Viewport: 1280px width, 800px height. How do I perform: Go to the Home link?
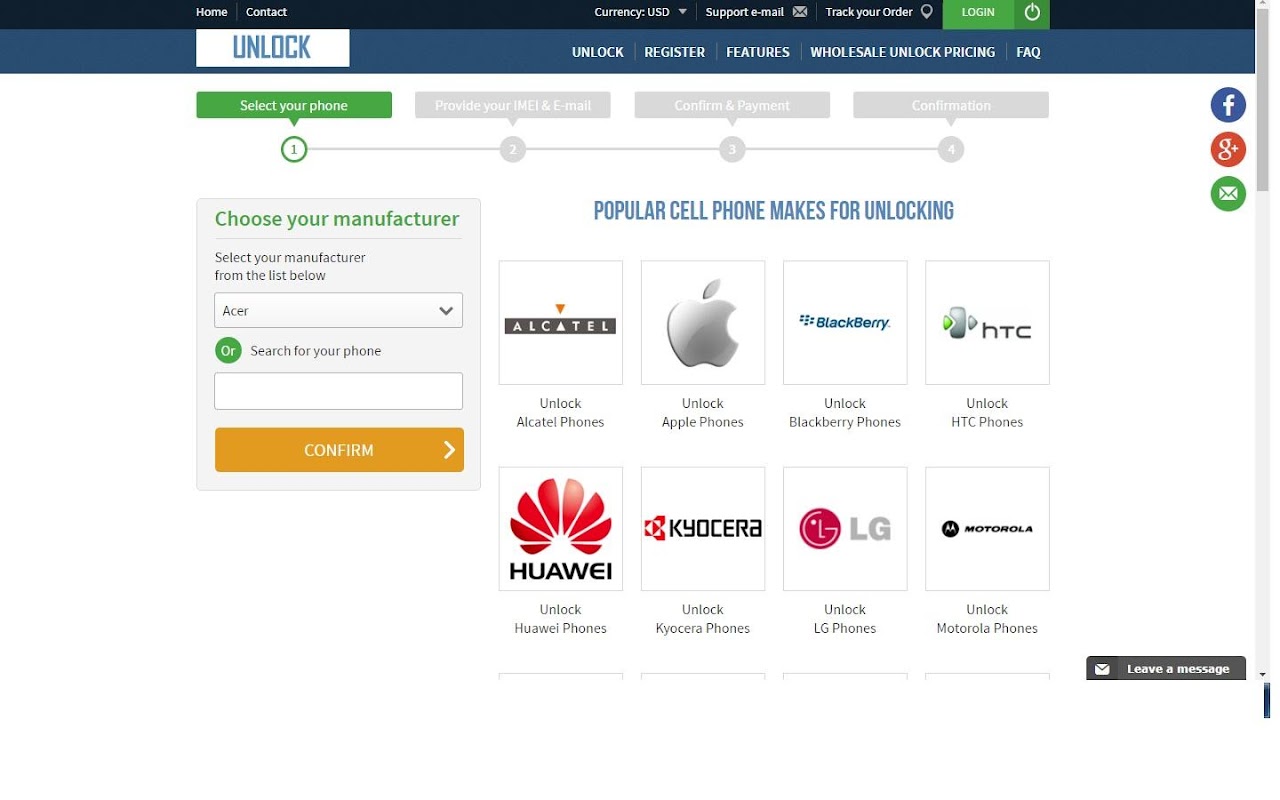click(212, 12)
